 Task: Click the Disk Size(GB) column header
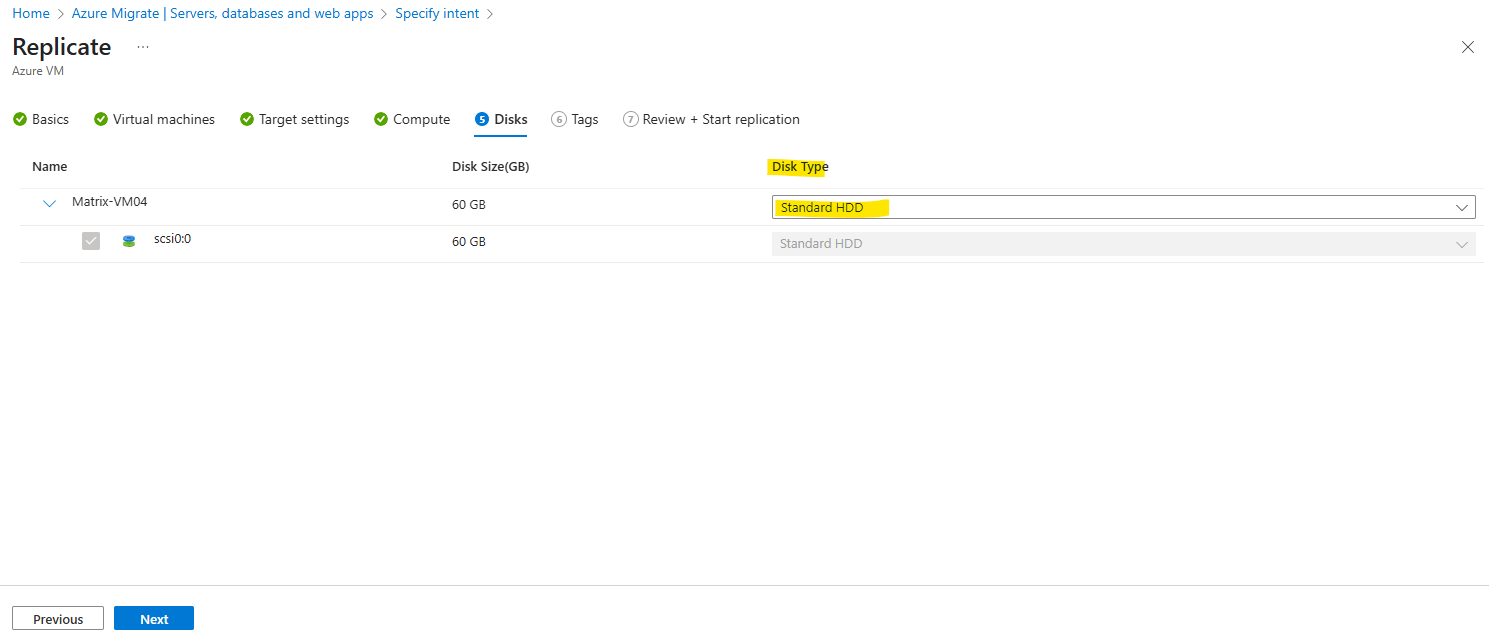click(491, 167)
